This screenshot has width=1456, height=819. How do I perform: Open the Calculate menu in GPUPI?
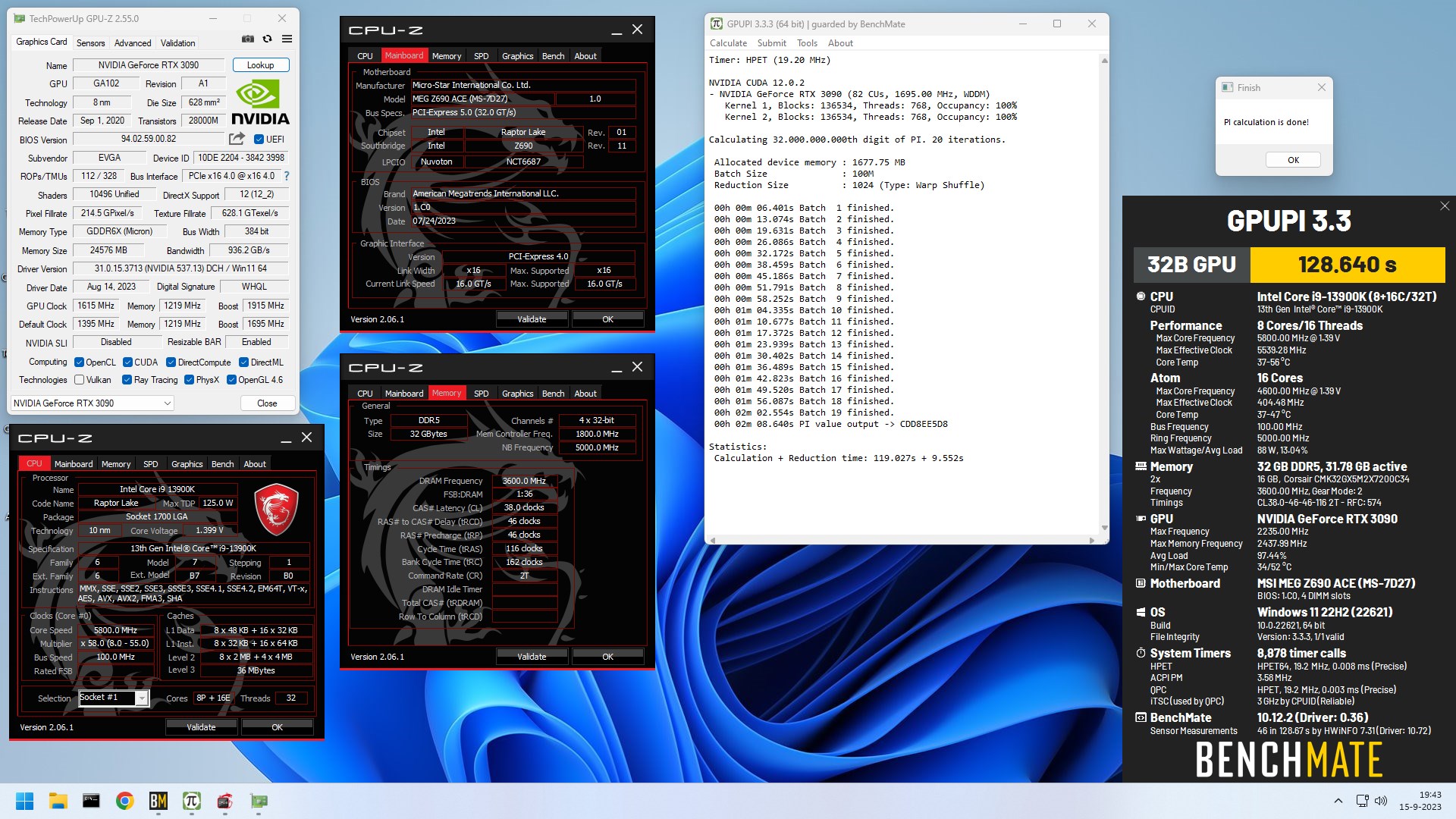728,43
